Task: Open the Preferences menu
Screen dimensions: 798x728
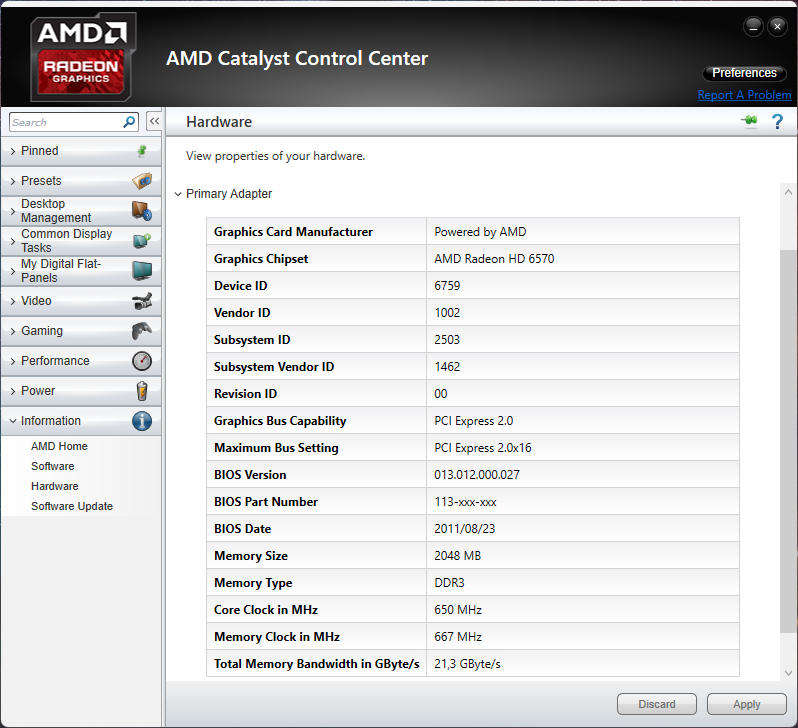Action: (x=744, y=73)
